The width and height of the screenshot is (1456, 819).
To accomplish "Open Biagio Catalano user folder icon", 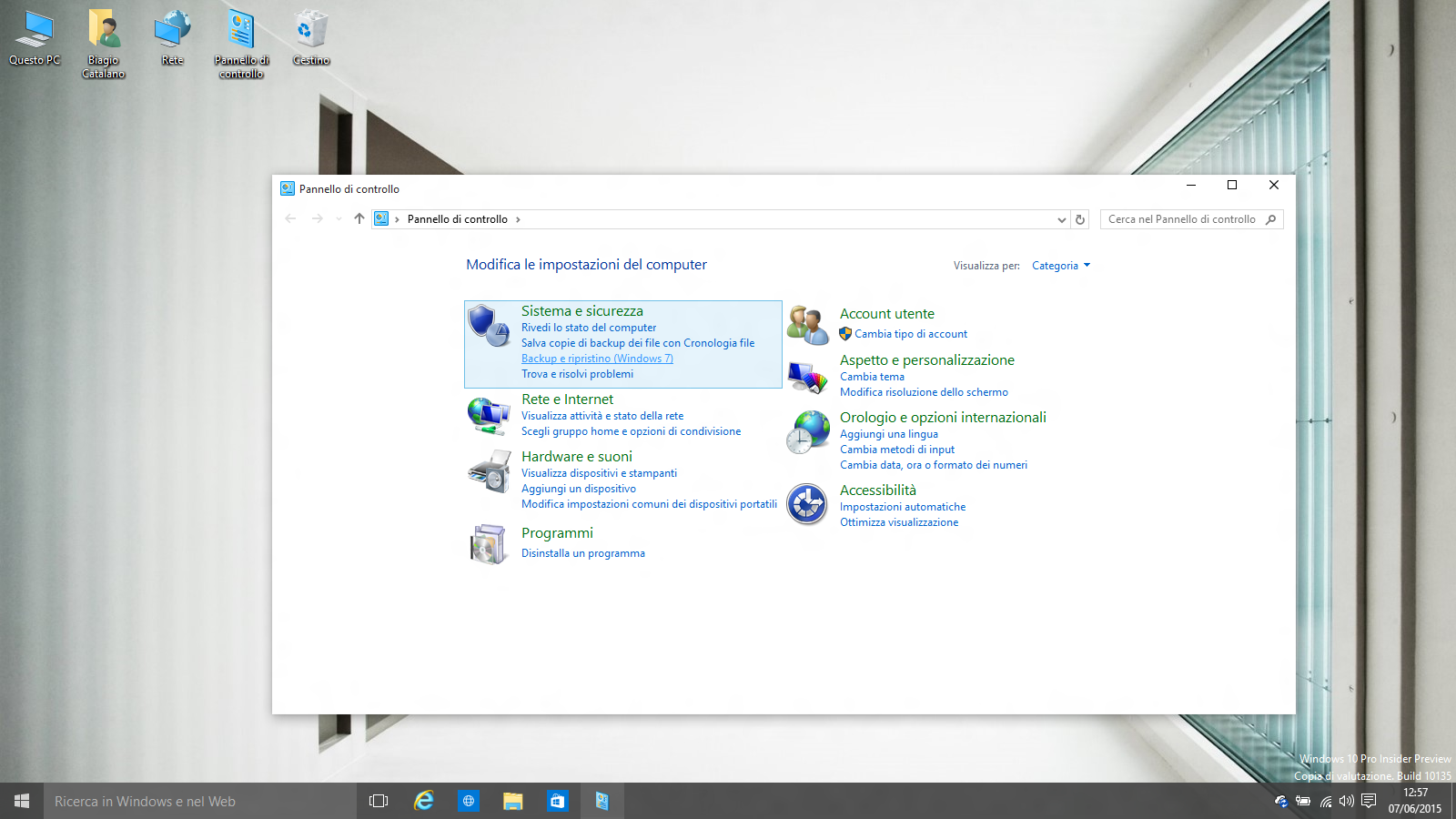I will coord(104,44).
